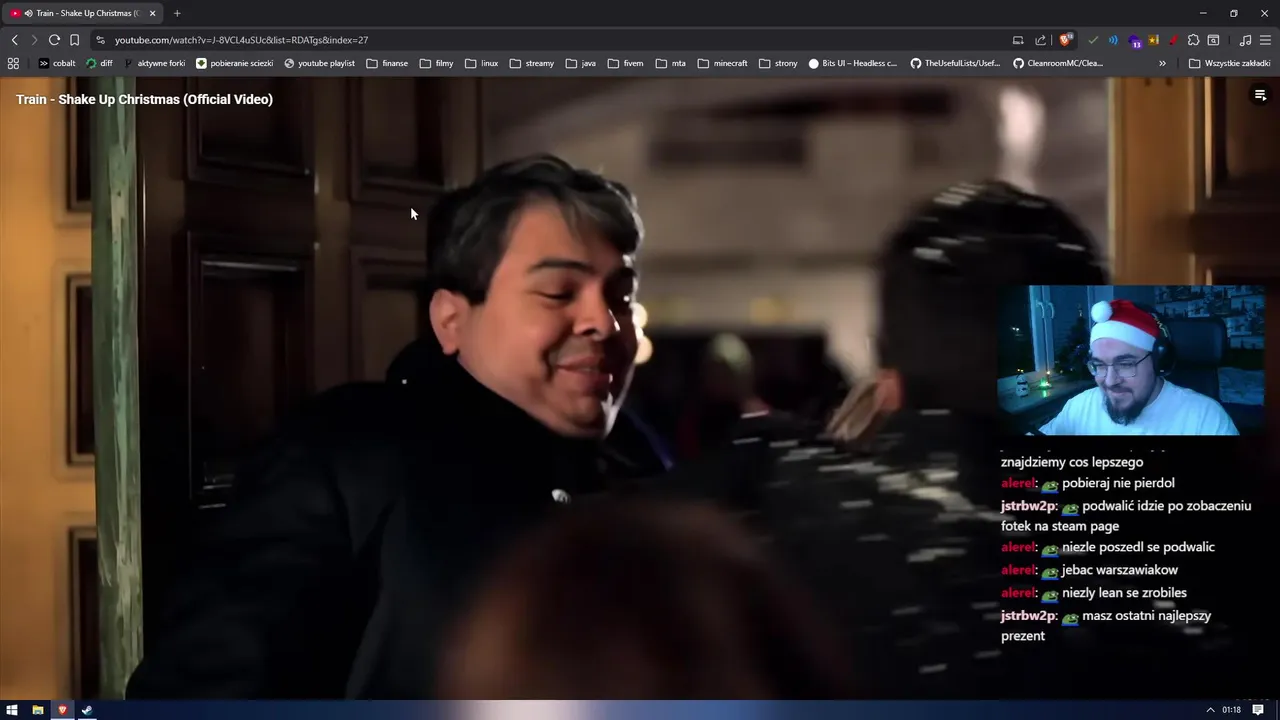Click the address bar URL
Viewport: 1280px width, 720px height.
point(241,40)
